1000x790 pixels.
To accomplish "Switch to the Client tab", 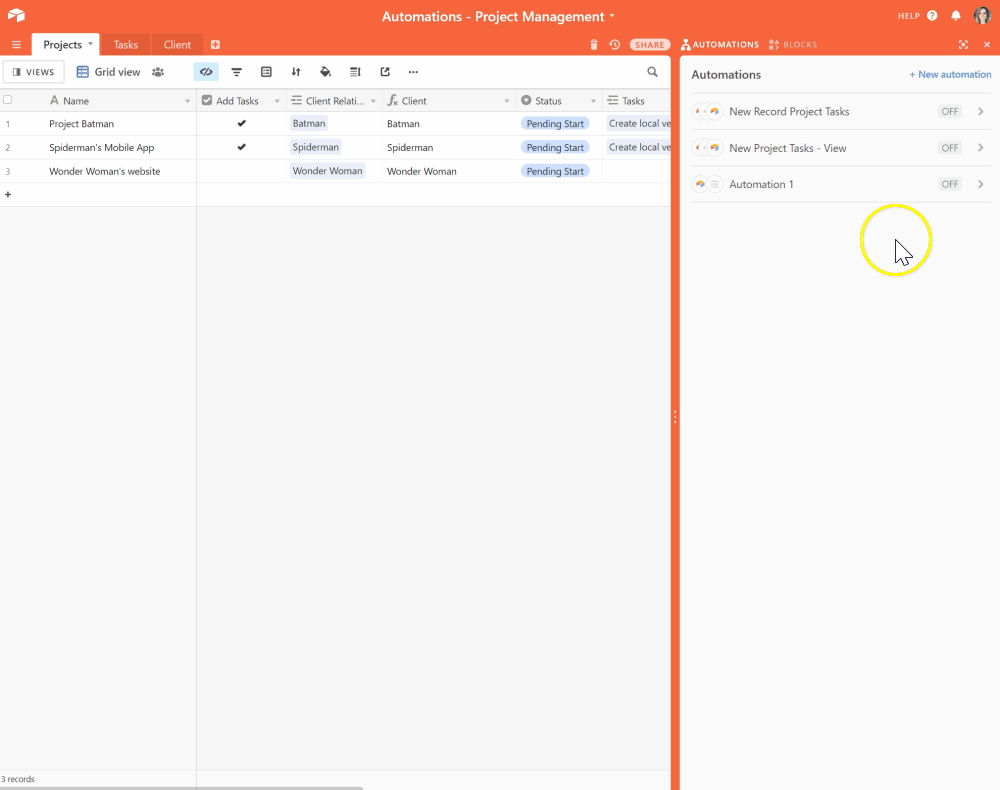I will coord(177,44).
